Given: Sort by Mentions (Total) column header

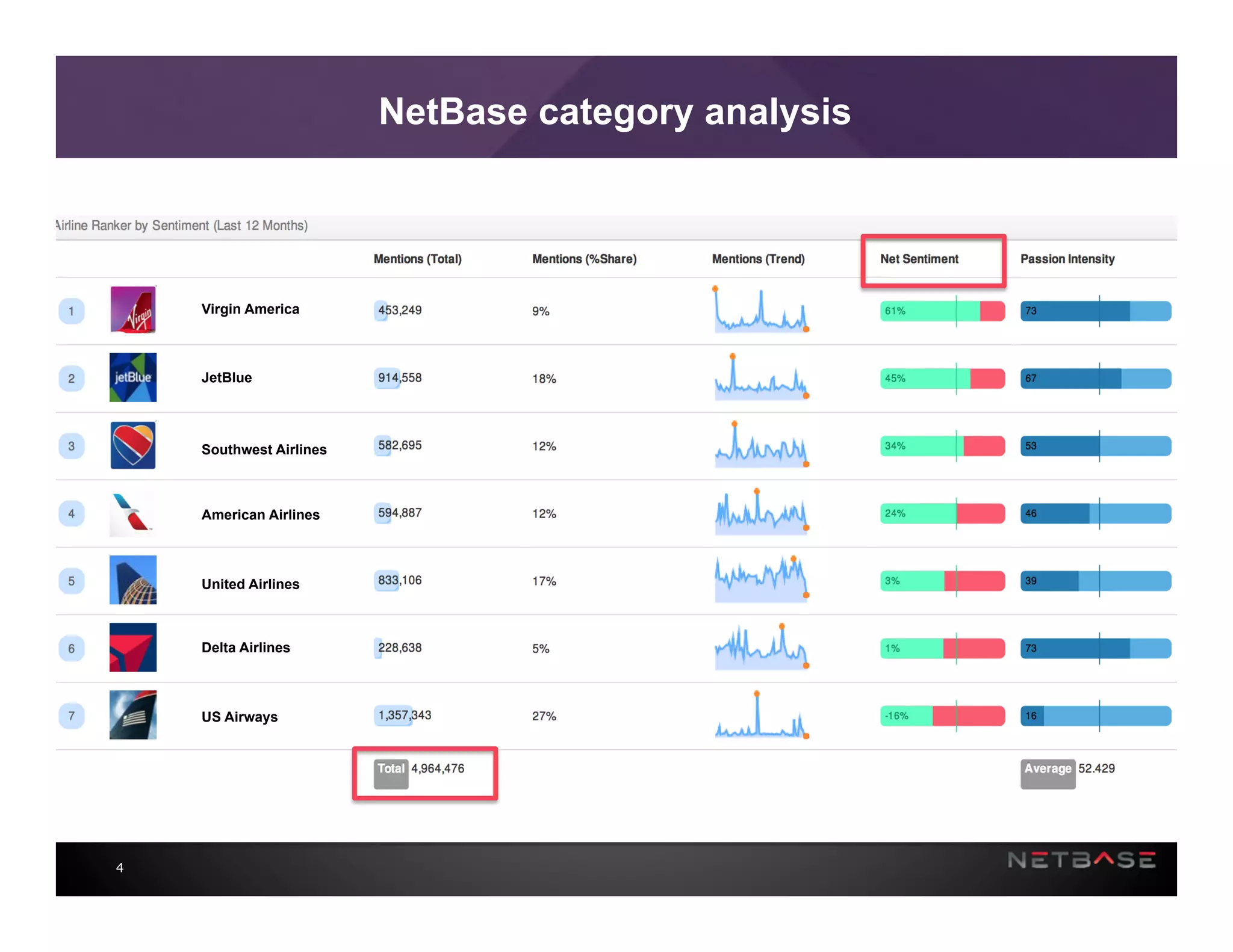Looking at the screenshot, I should tap(418, 259).
